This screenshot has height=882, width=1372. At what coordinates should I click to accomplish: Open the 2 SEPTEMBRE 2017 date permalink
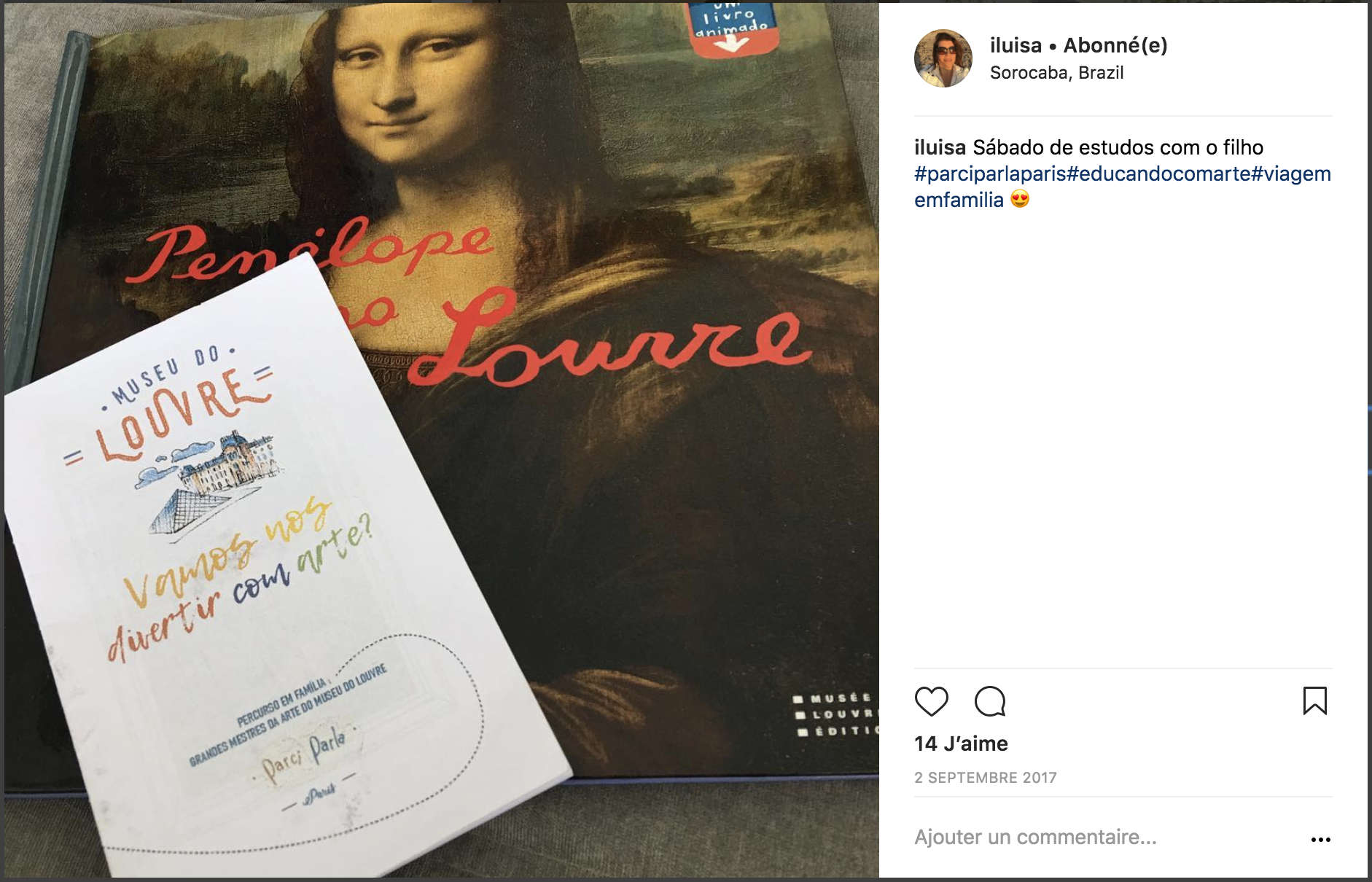(985, 778)
